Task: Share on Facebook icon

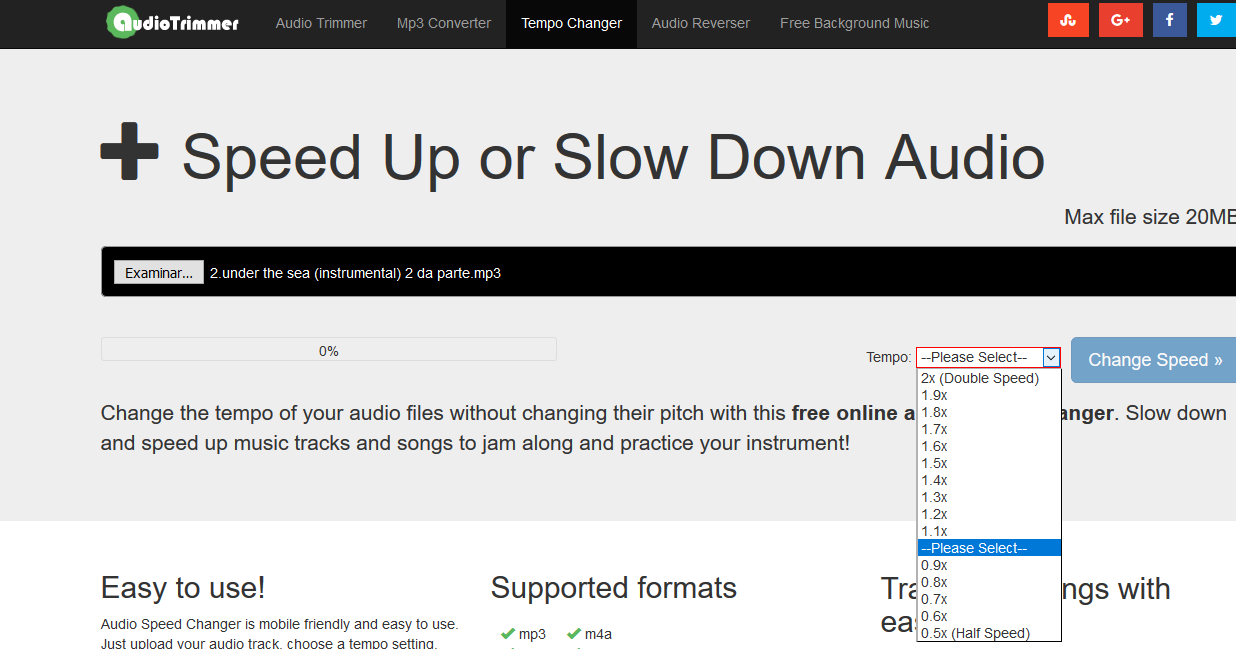Action: click(1169, 21)
